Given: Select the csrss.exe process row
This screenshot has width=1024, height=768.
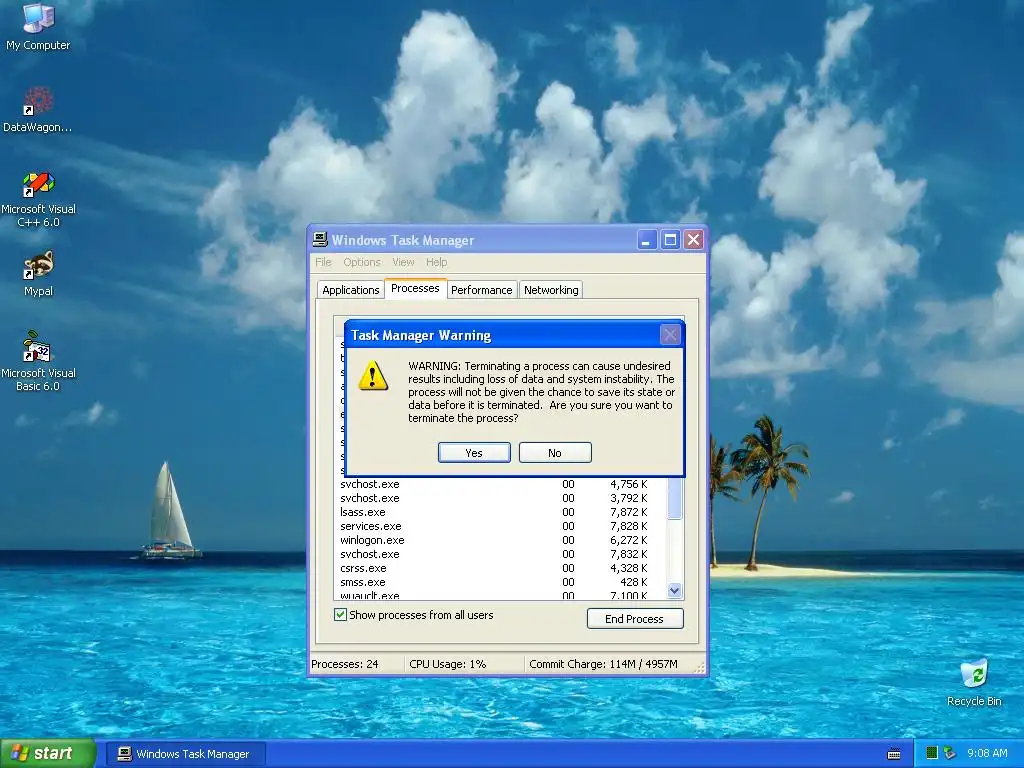Looking at the screenshot, I should 502,568.
